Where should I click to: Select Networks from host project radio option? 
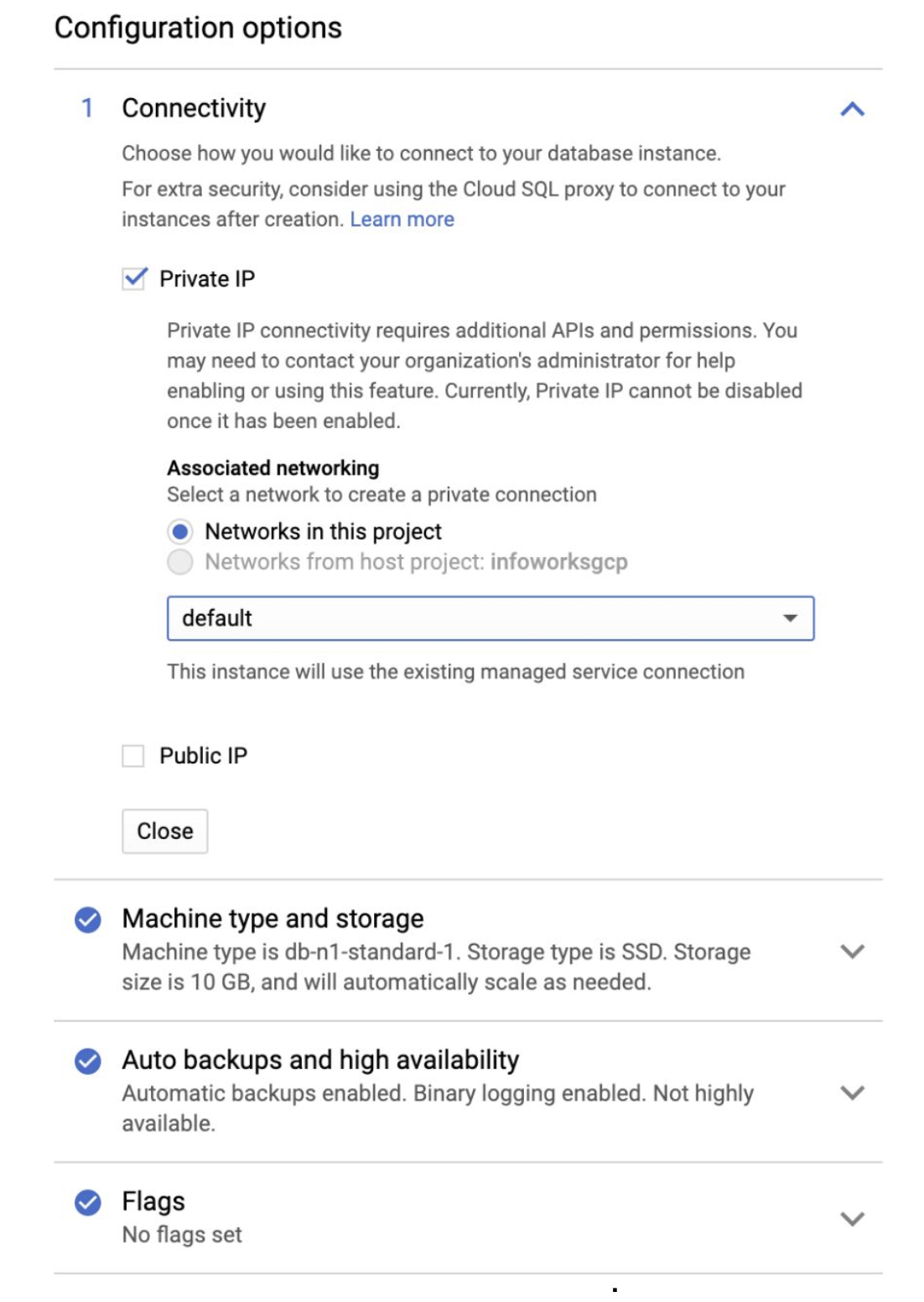(x=179, y=562)
